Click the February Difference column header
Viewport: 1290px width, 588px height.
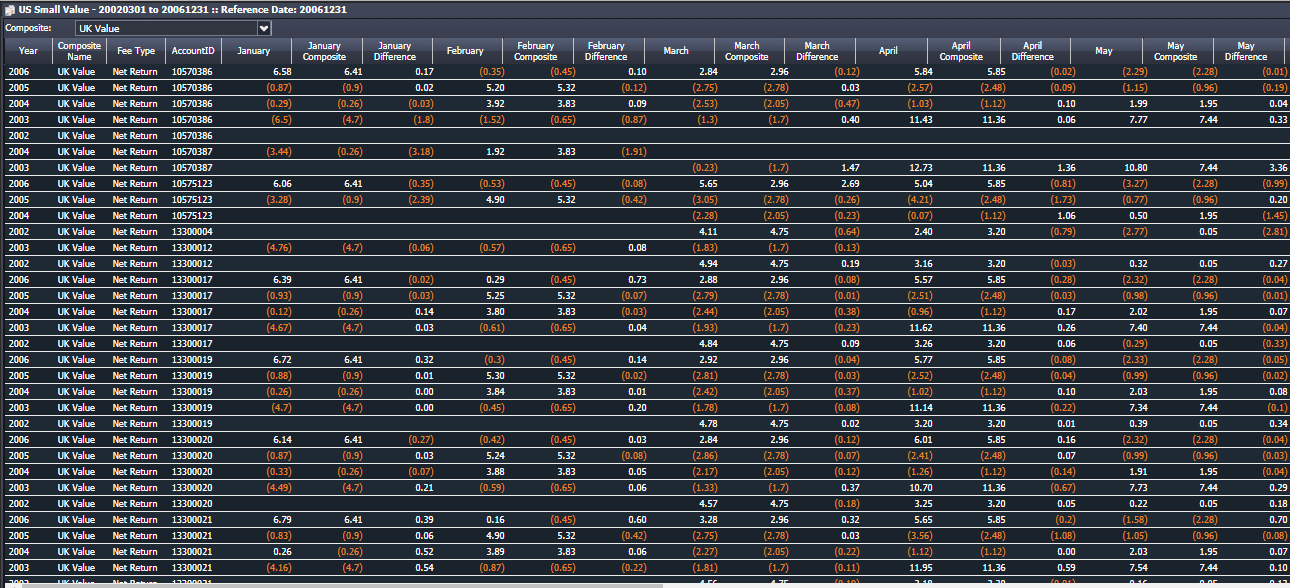(608, 51)
